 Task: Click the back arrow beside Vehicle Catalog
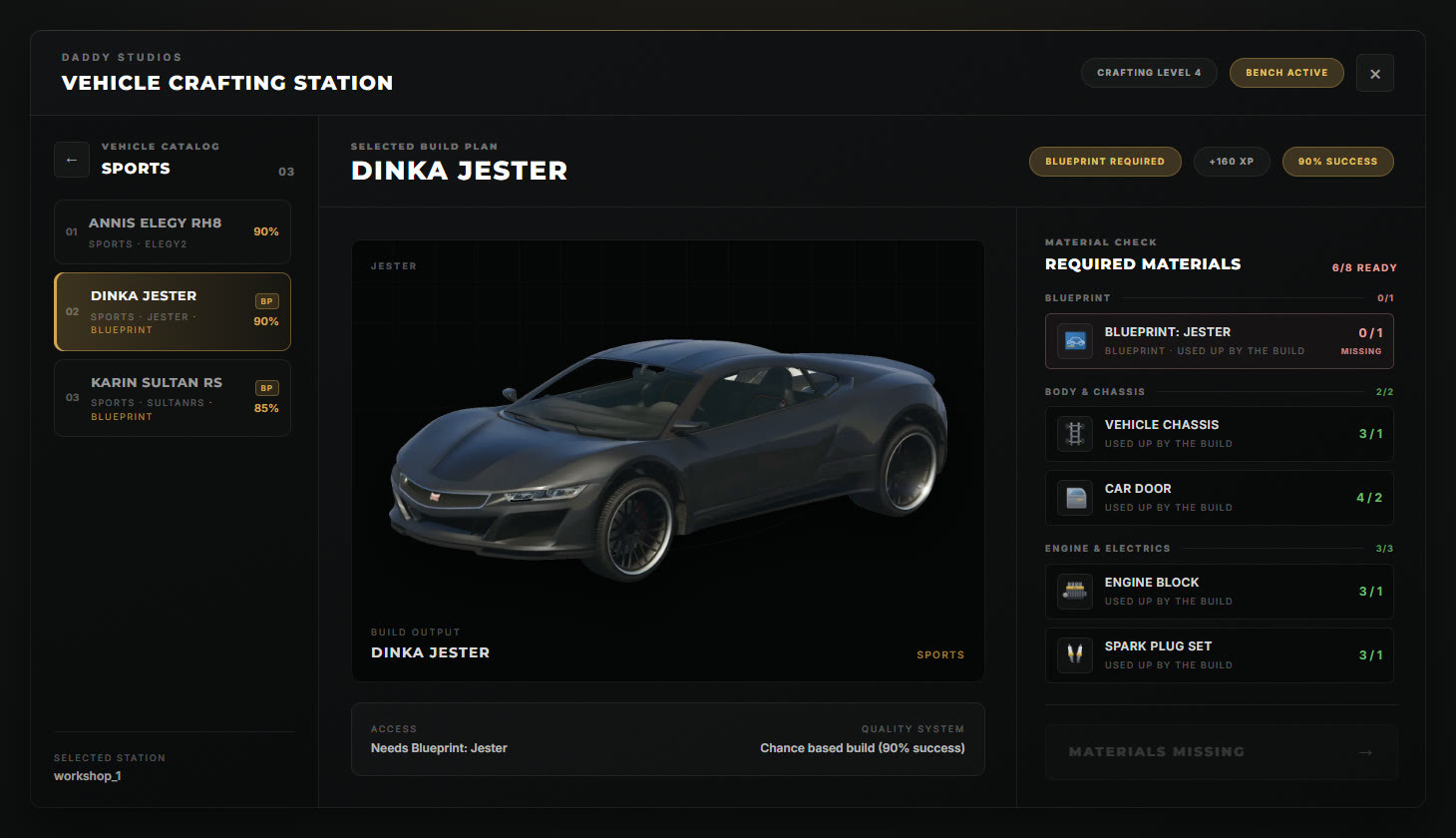[72, 160]
